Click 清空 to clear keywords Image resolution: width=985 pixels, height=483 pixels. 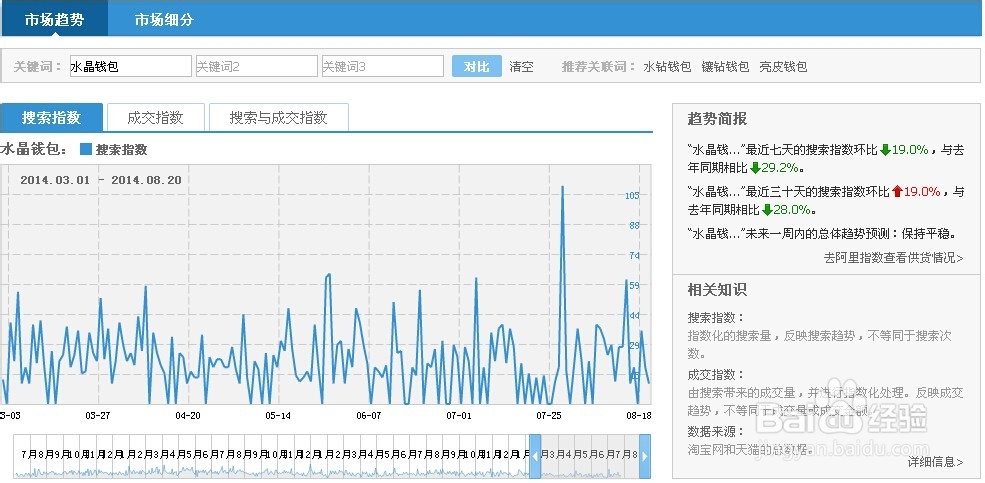tap(521, 67)
